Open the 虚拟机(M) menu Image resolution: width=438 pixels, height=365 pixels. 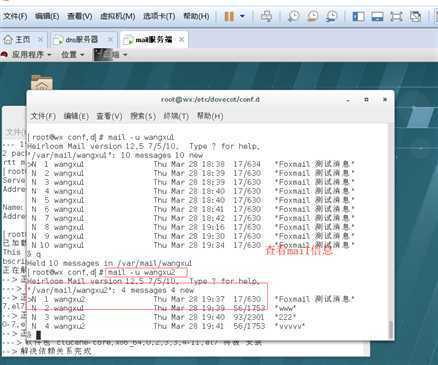(x=118, y=16)
